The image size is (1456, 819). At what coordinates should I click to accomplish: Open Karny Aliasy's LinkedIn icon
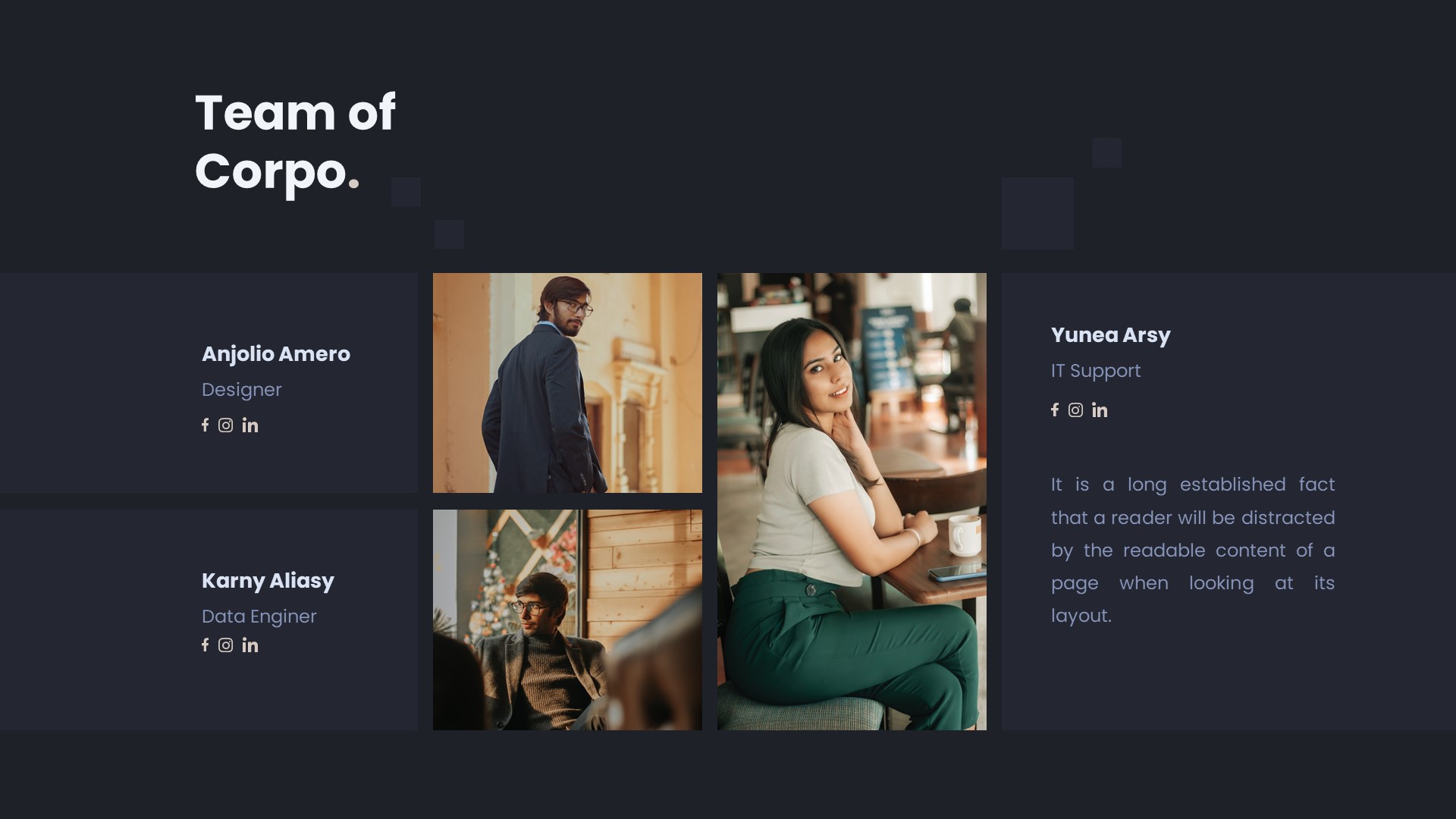249,645
